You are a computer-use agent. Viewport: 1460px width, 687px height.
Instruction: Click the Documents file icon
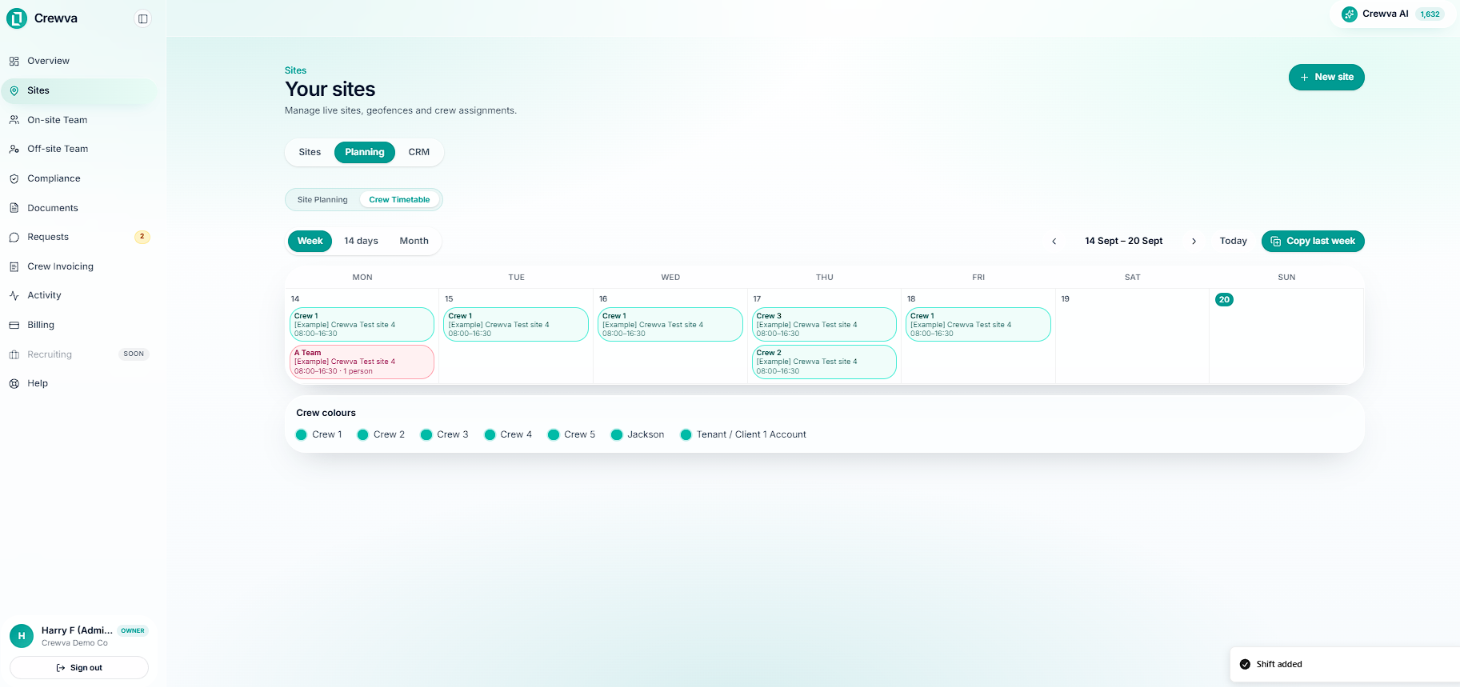14,208
